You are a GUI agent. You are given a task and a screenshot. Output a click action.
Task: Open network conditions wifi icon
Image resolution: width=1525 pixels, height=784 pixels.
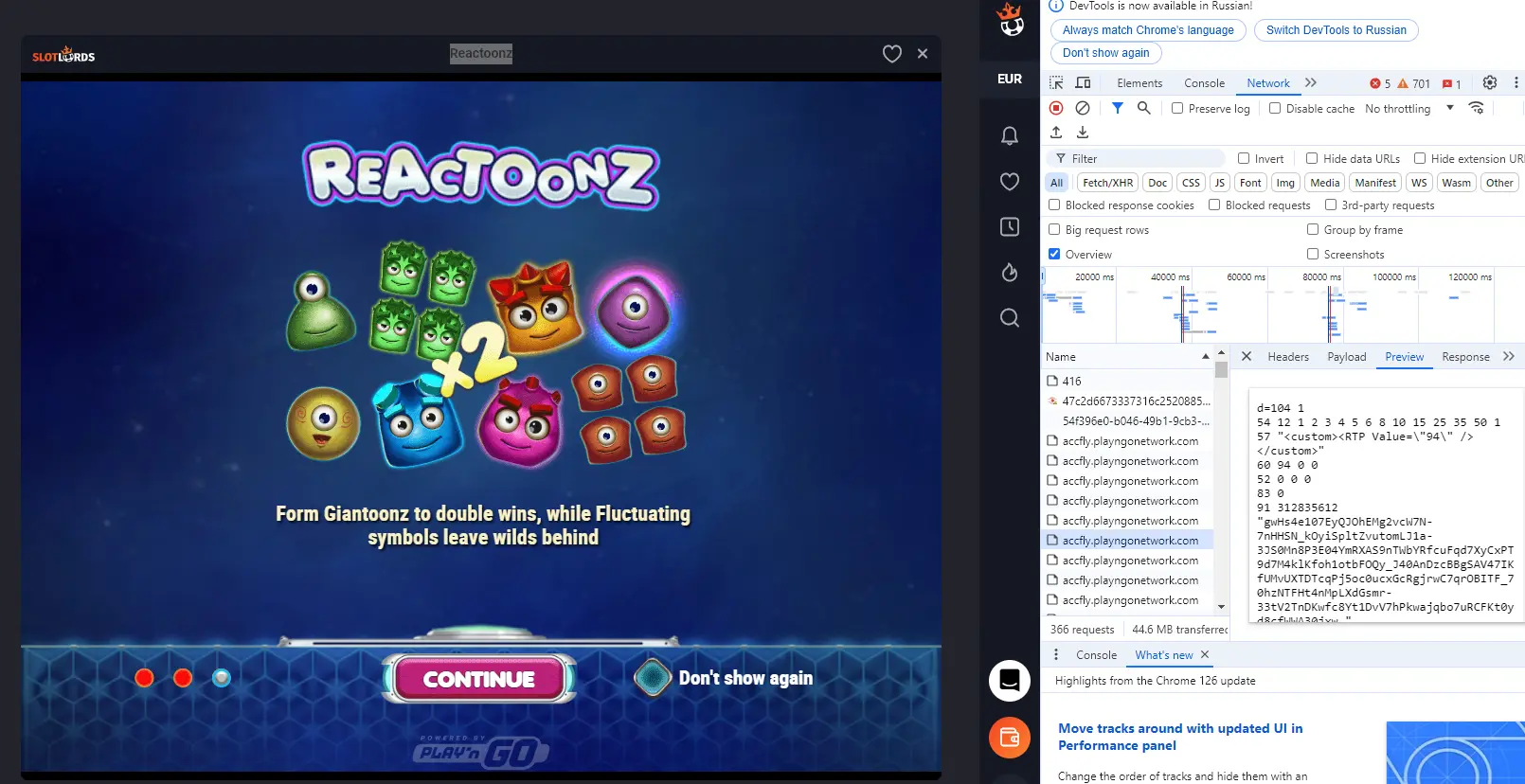point(1477,108)
